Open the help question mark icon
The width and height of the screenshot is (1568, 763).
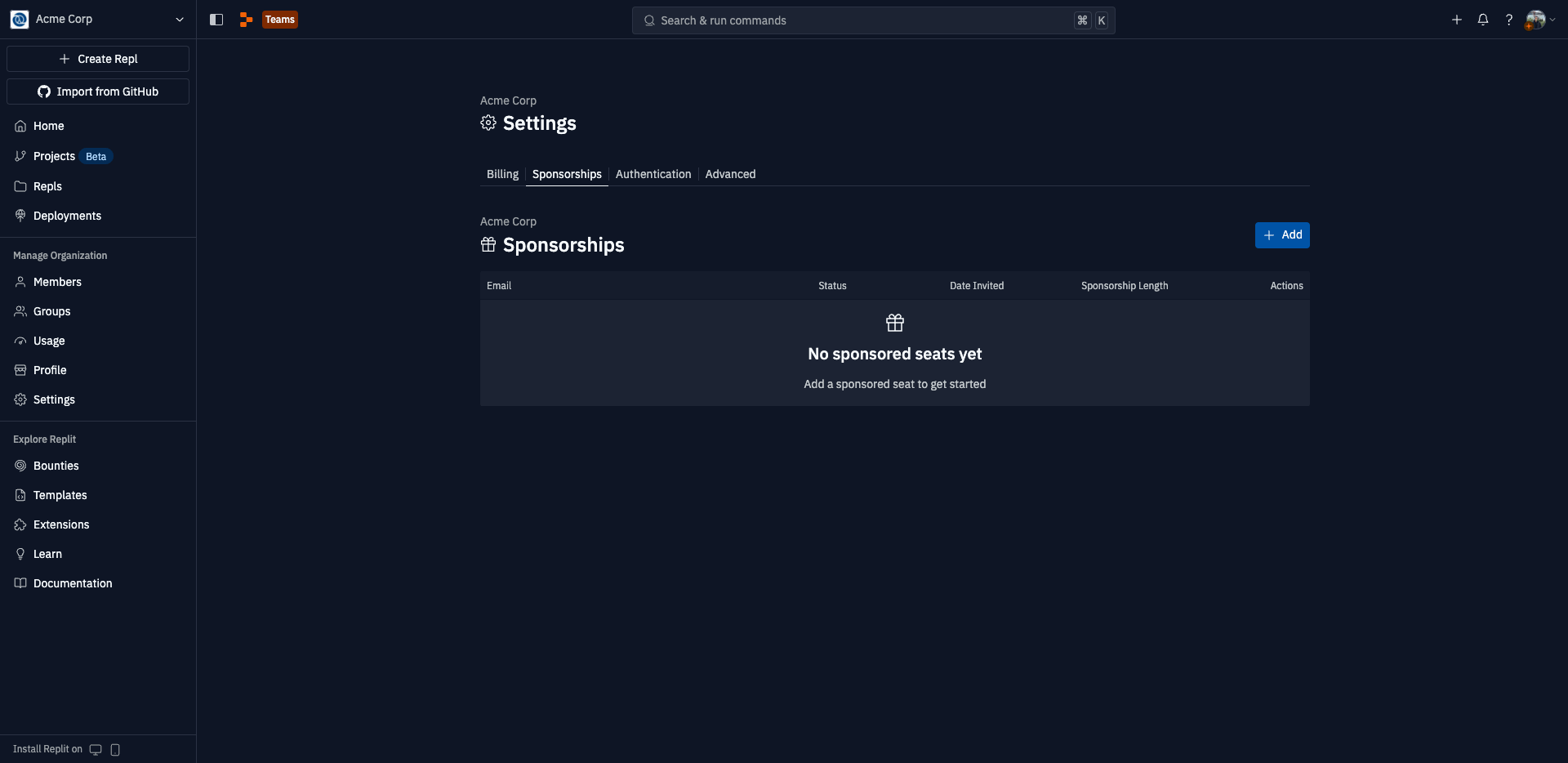1509,20
